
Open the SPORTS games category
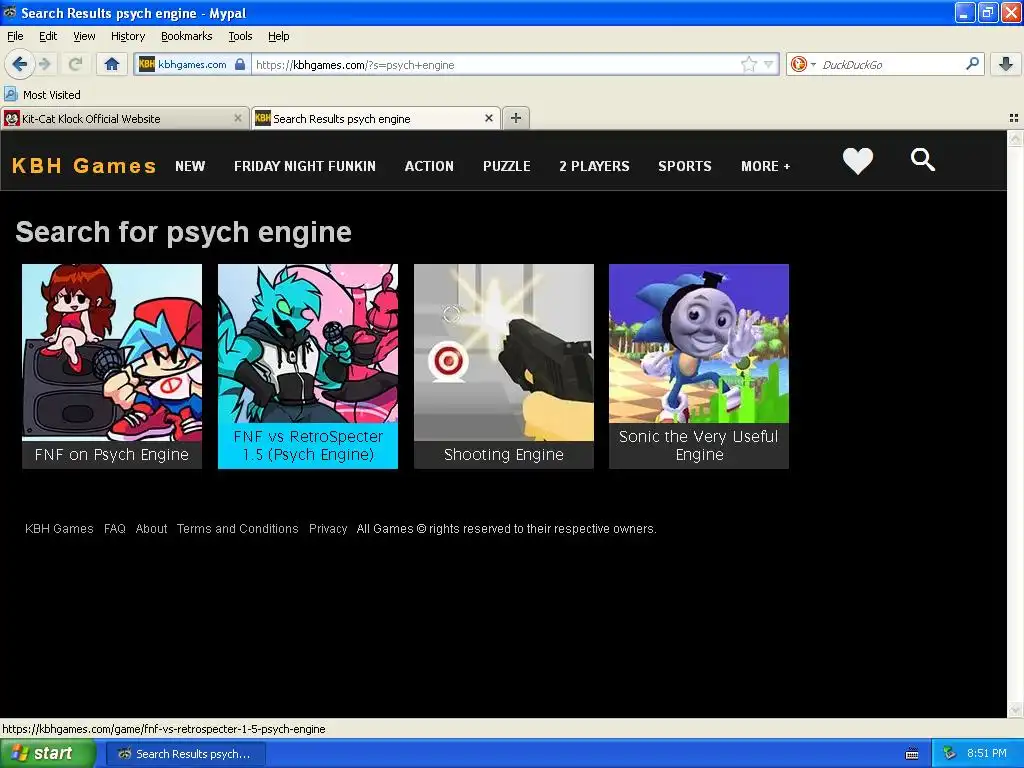pyautogui.click(x=685, y=166)
